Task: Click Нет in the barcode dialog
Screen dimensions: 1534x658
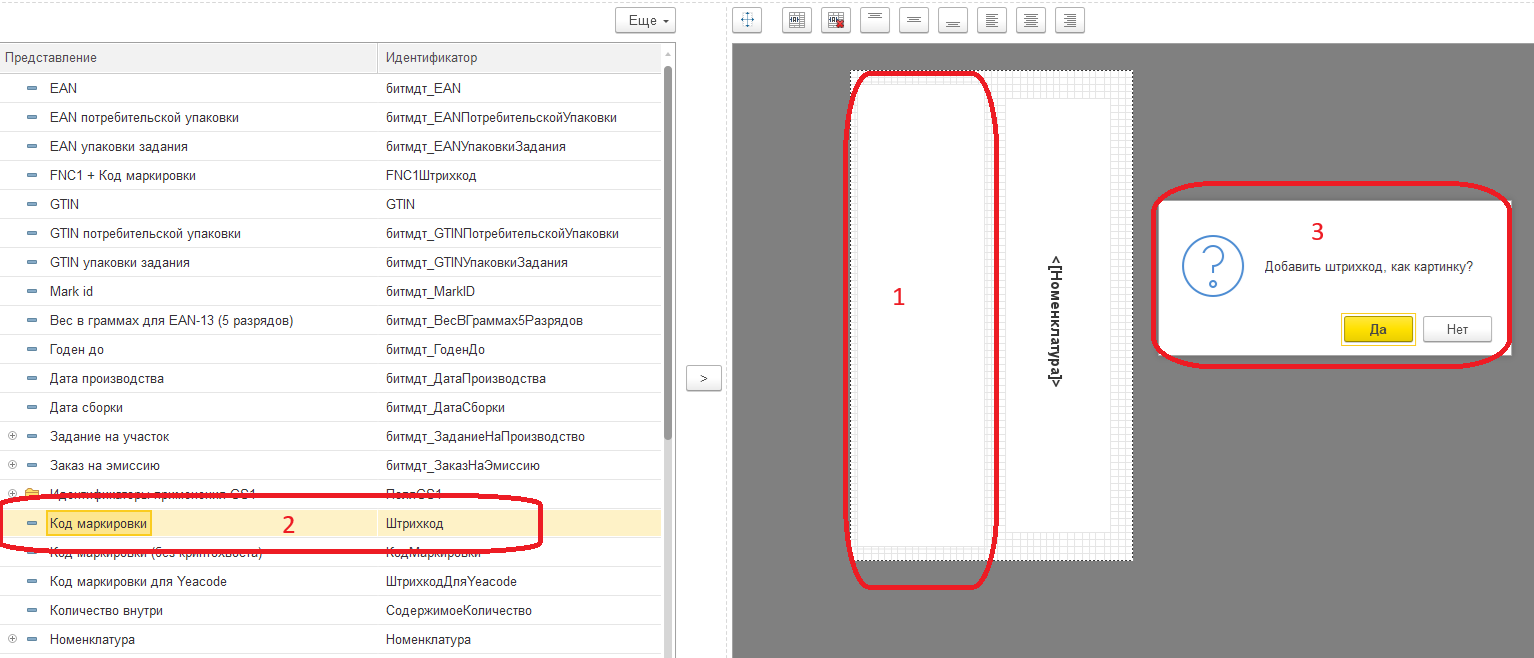Action: point(1457,329)
